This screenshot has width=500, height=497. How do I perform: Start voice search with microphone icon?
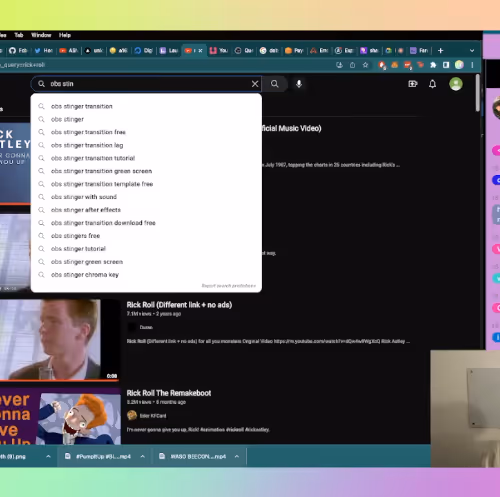click(299, 84)
